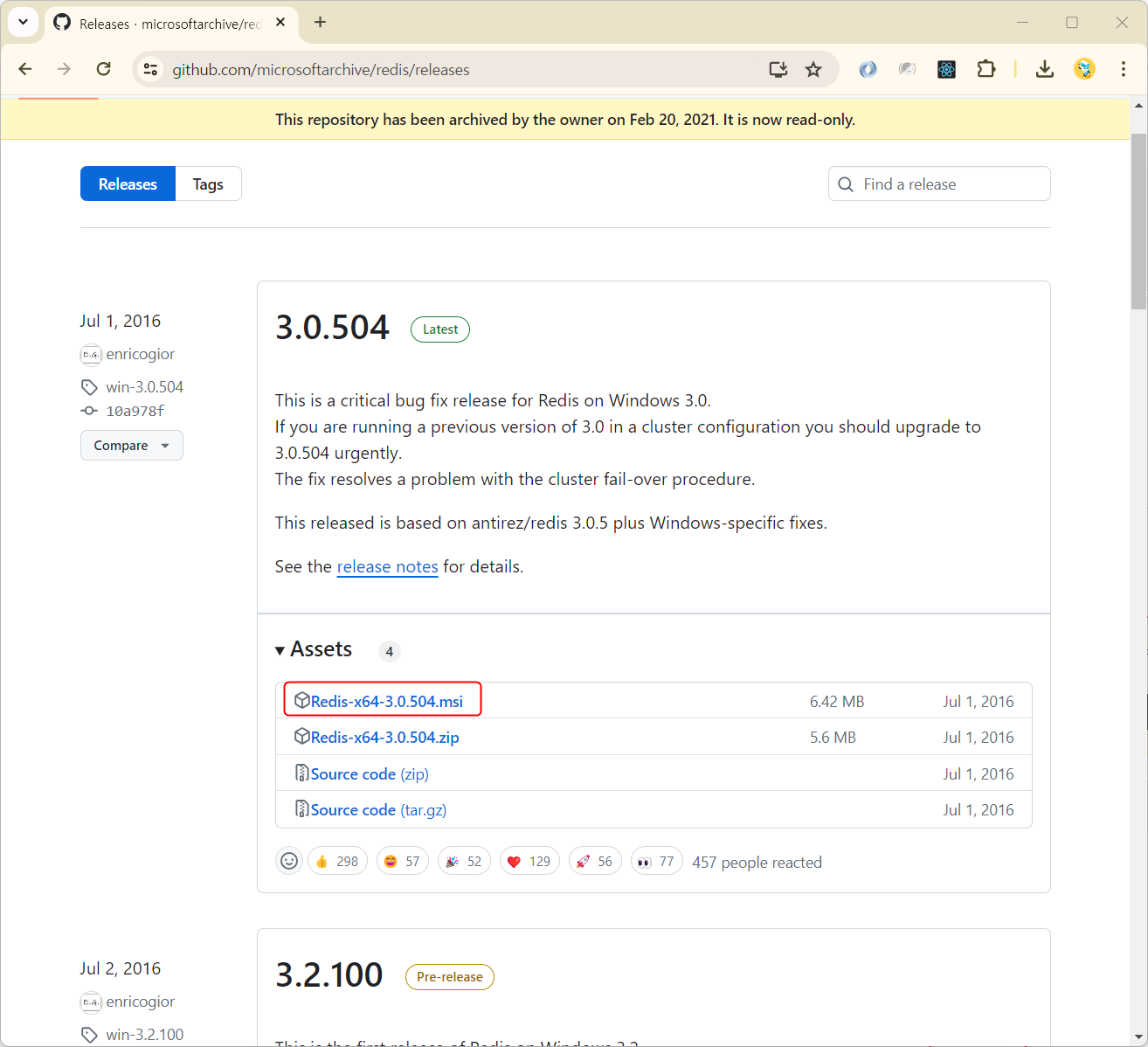Download Source code (zip)
This screenshot has height=1047, width=1148.
coord(370,773)
